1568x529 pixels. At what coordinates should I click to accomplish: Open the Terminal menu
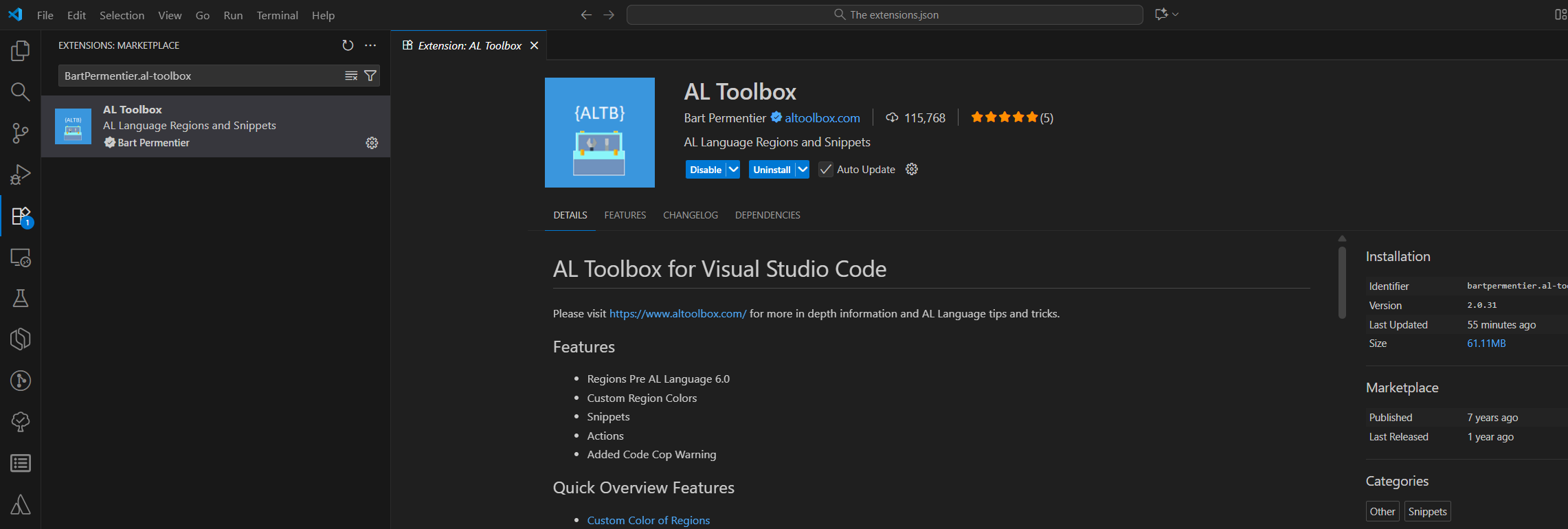[x=277, y=15]
